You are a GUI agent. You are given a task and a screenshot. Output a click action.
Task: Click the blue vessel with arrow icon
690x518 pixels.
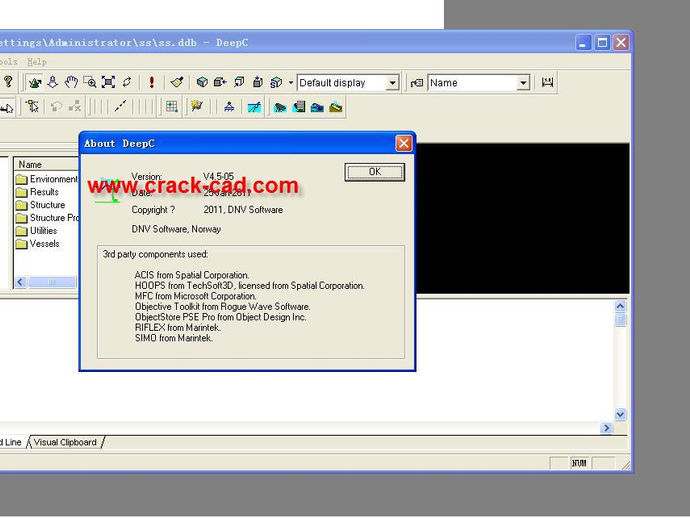tap(317, 107)
